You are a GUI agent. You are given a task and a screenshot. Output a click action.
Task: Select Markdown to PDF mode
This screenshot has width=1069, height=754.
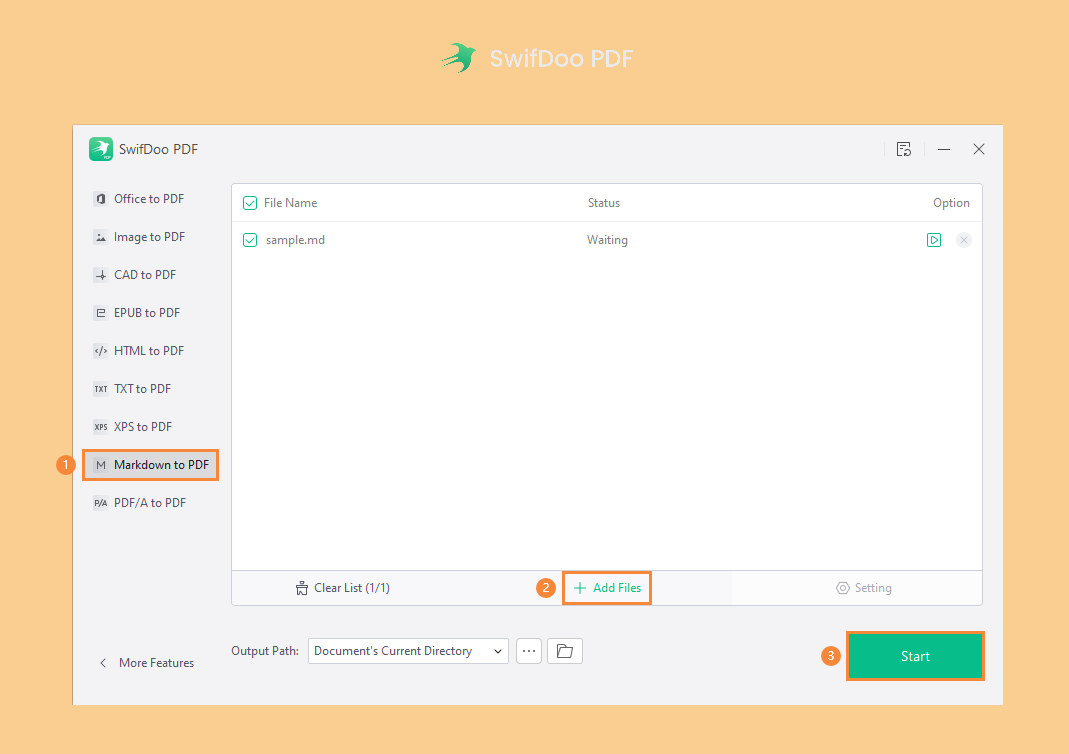pos(150,465)
